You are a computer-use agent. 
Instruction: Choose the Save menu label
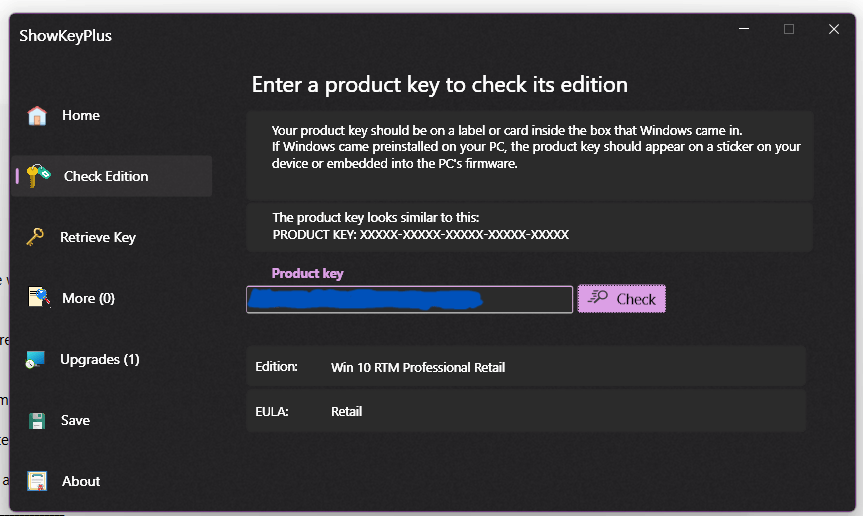(75, 420)
